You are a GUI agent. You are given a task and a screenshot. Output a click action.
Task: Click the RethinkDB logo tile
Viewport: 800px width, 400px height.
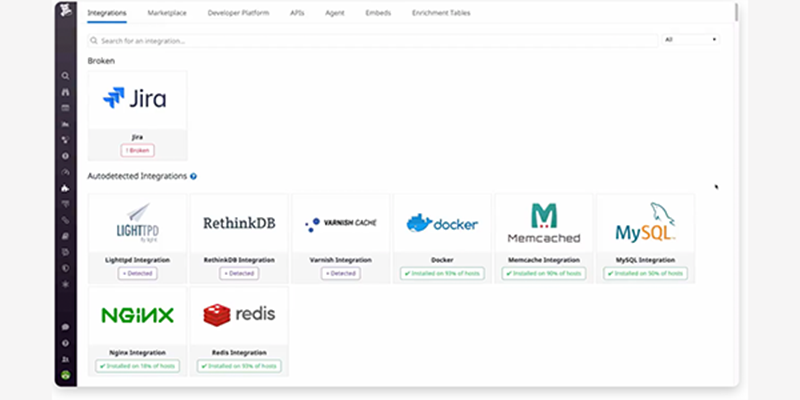tap(239, 223)
